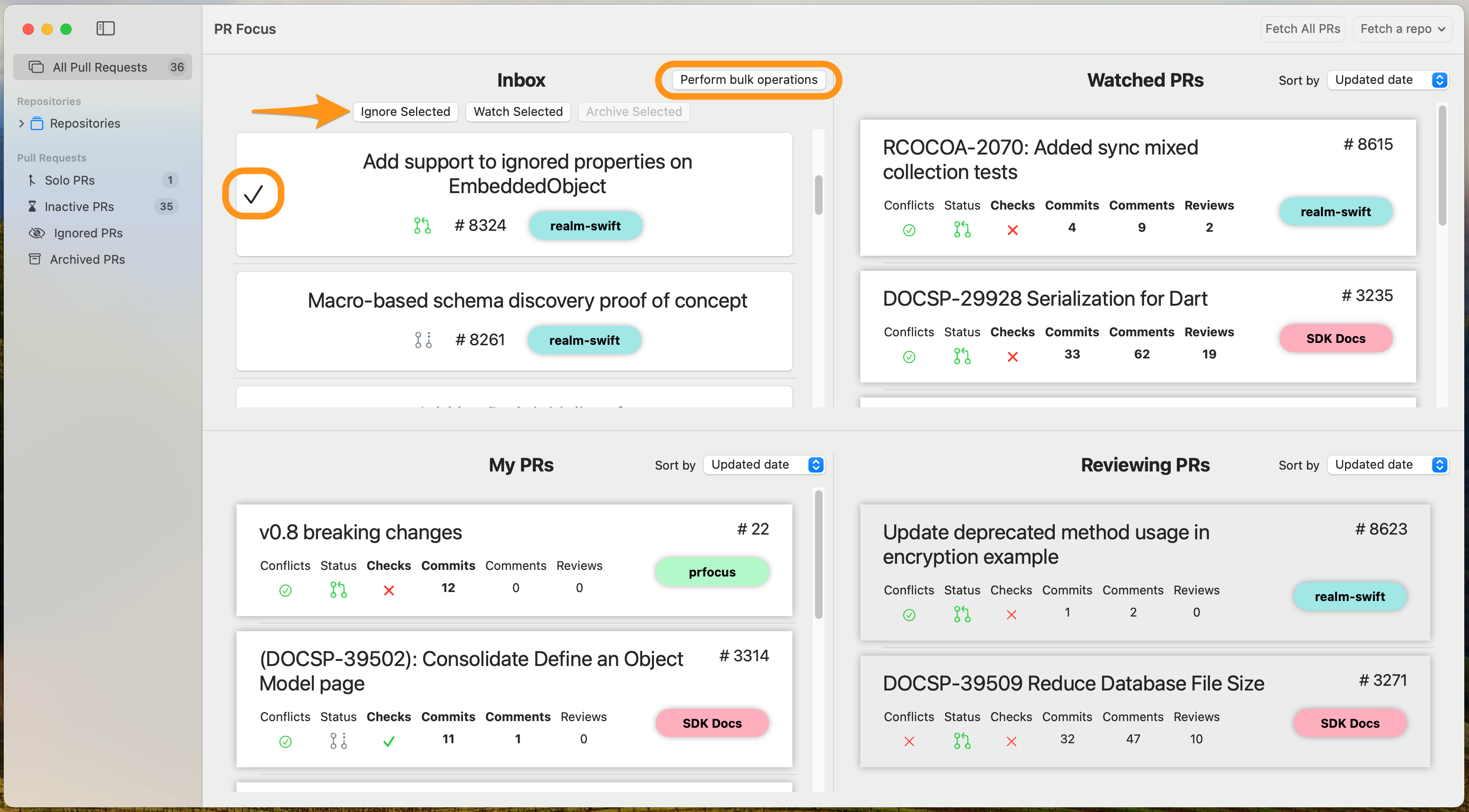
Task: Select All Pull Requests in sidebar
Action: pos(103,67)
